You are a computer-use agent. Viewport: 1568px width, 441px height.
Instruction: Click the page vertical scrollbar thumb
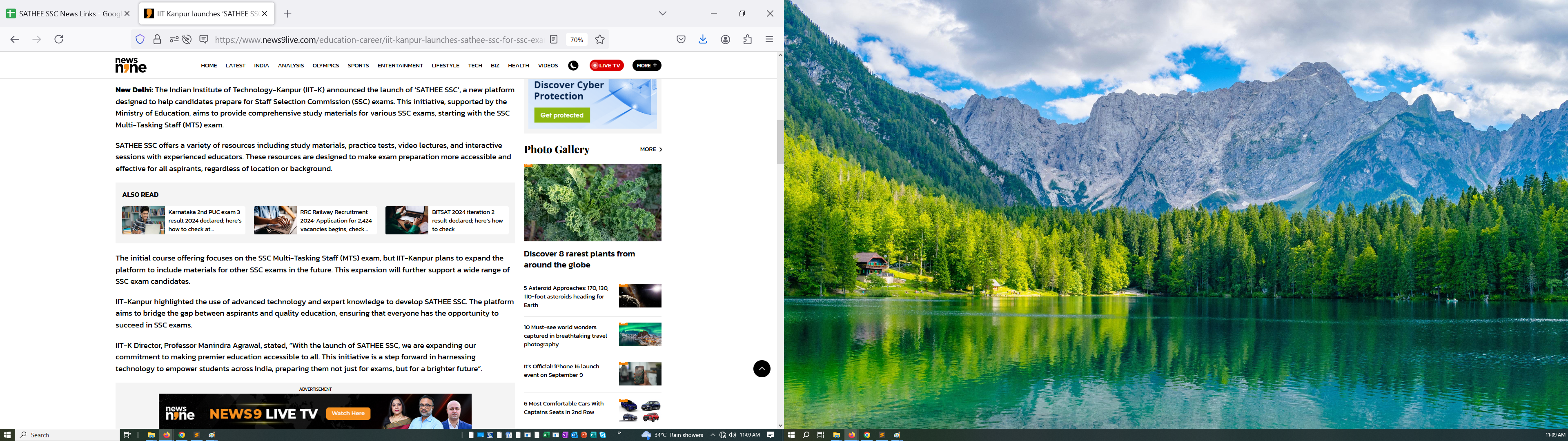780,142
